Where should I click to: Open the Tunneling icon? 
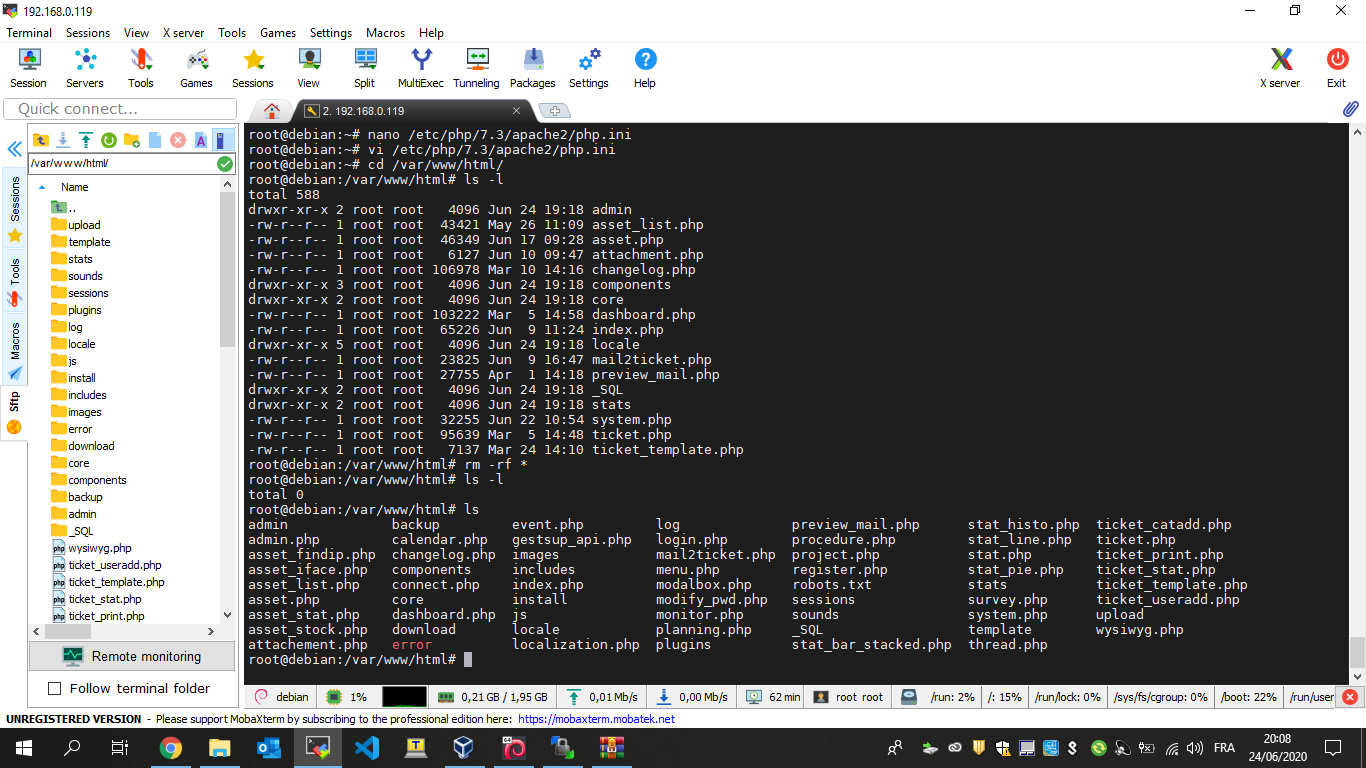[477, 68]
